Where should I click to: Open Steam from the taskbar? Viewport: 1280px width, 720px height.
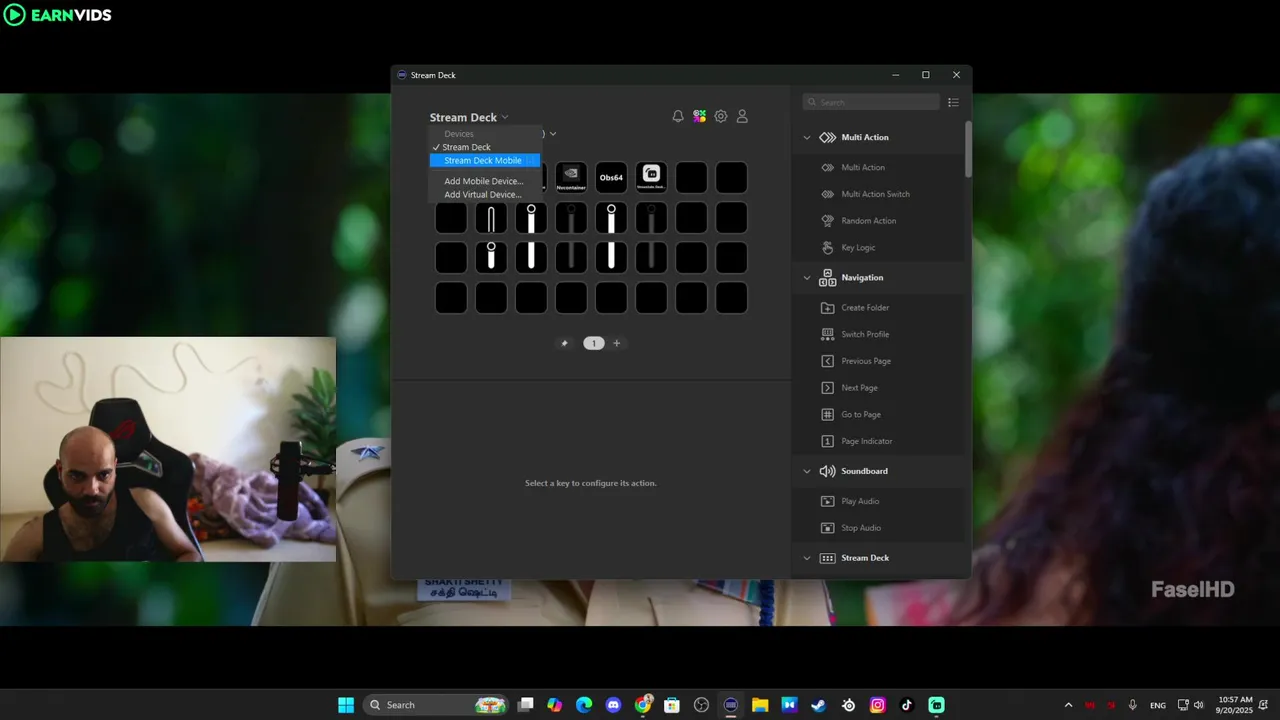pos(818,705)
